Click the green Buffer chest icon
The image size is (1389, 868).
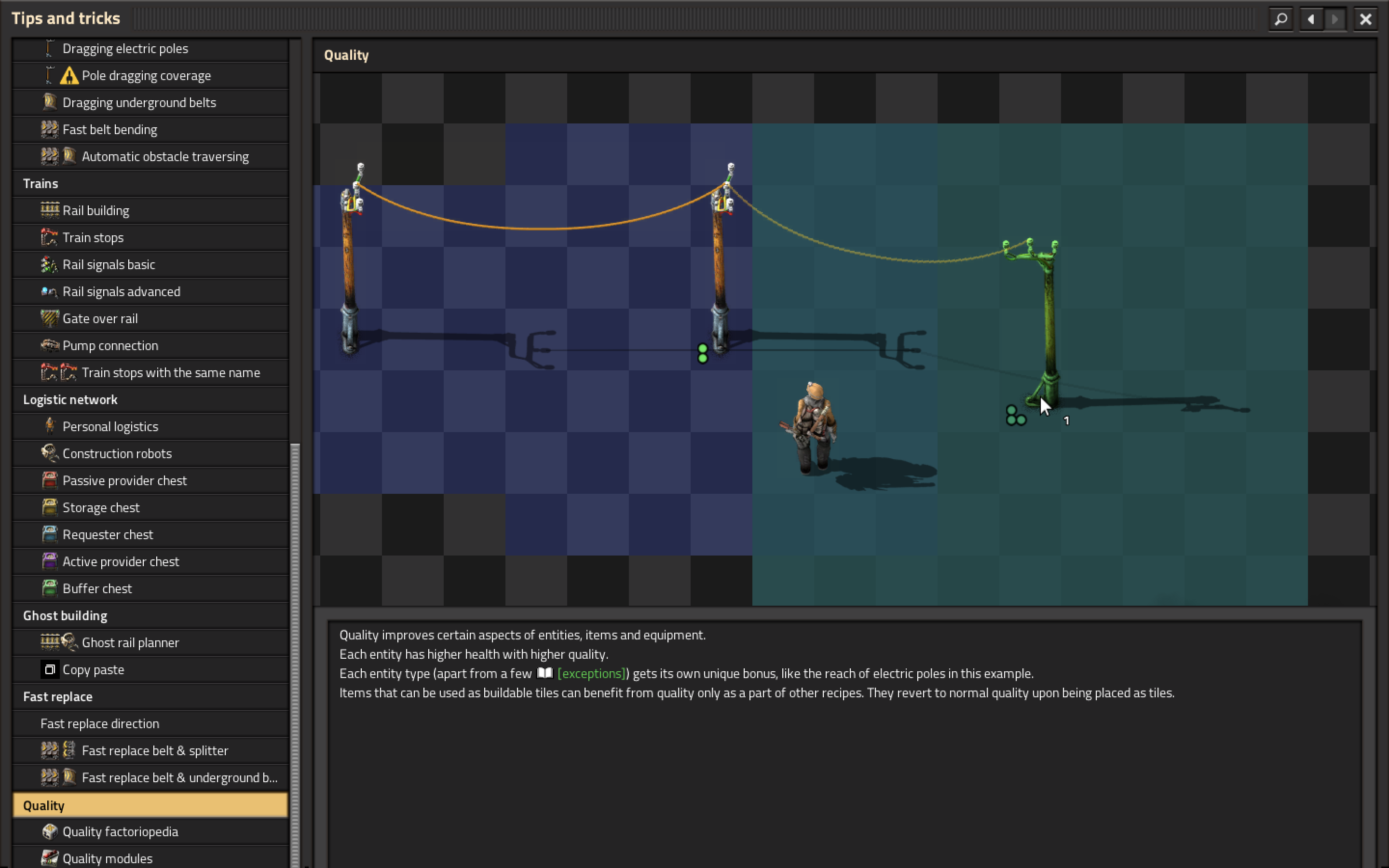[x=50, y=588]
